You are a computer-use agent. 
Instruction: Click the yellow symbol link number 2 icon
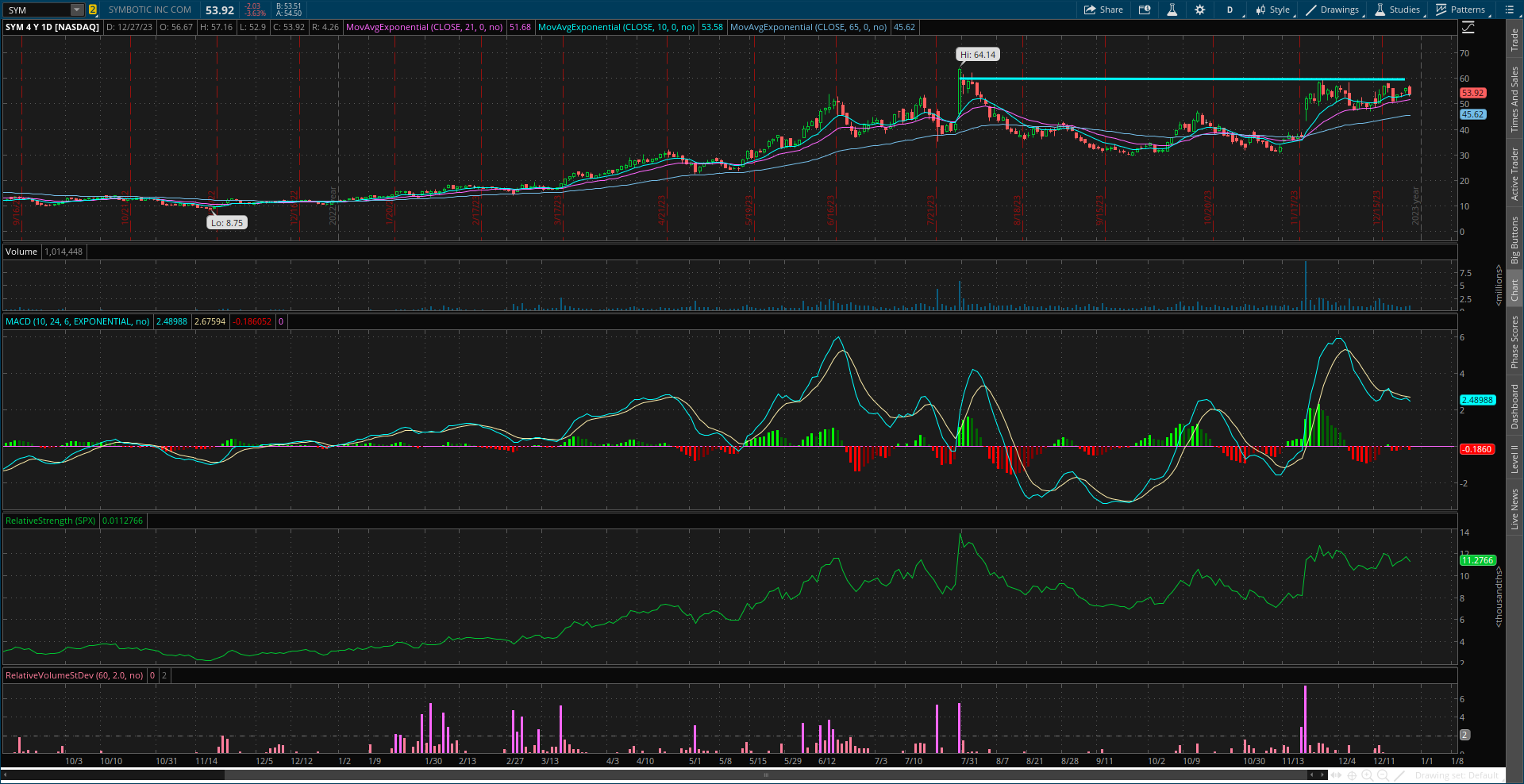[x=93, y=10]
